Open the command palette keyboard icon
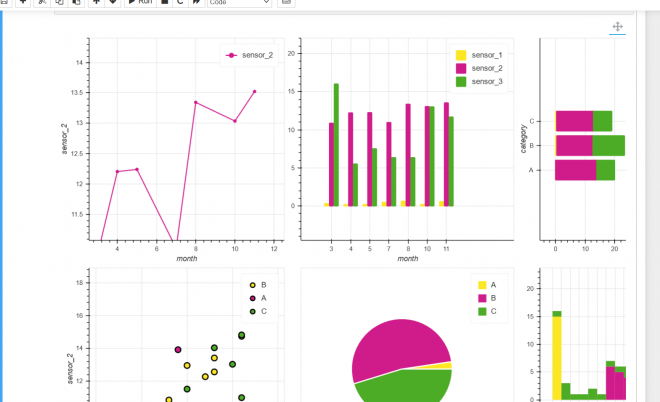Viewport: 660px width, 402px height. coord(287,3)
